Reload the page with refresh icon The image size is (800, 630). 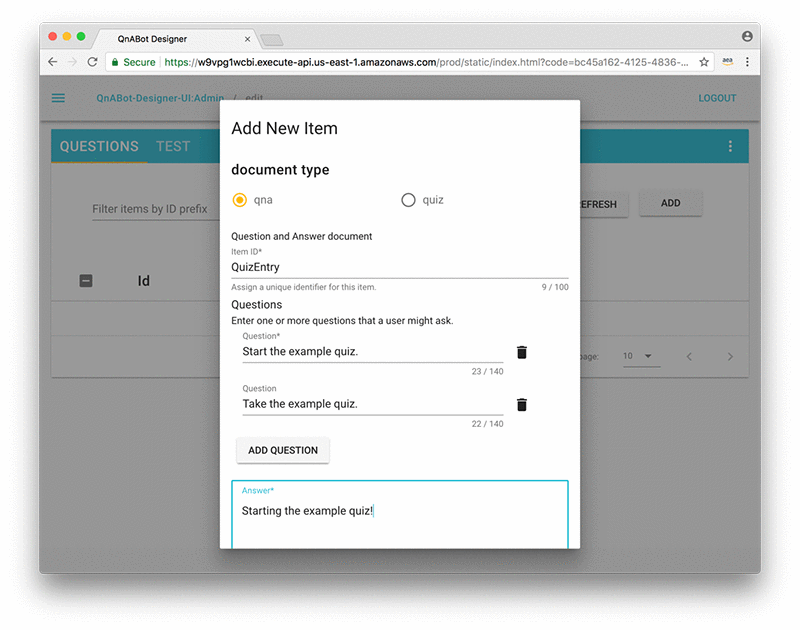tap(92, 62)
